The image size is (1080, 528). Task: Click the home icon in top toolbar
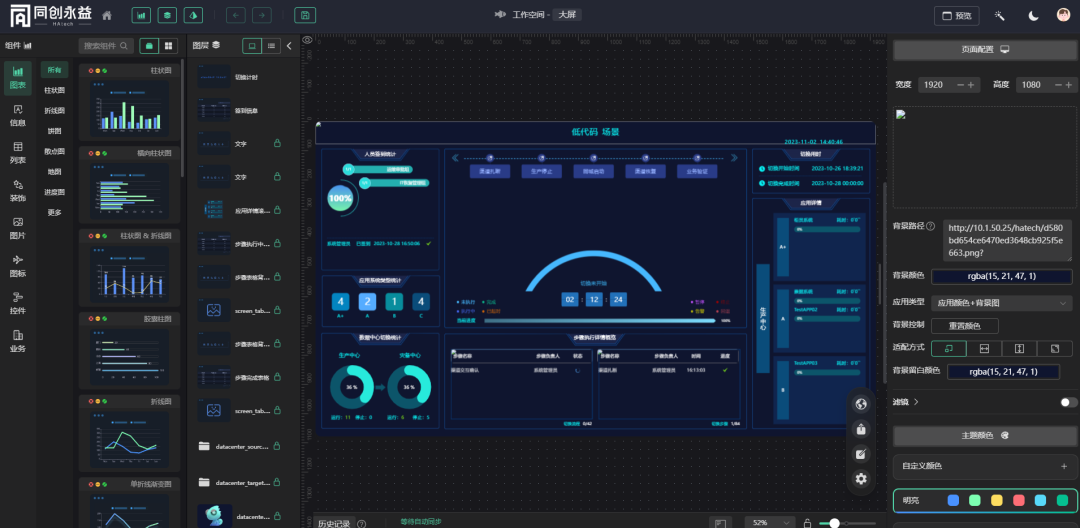coord(107,16)
